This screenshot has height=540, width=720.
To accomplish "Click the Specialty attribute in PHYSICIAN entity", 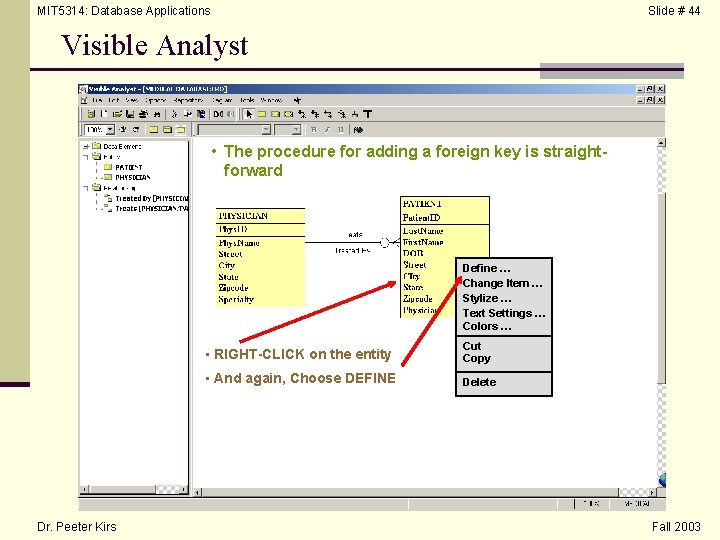I will (x=236, y=299).
